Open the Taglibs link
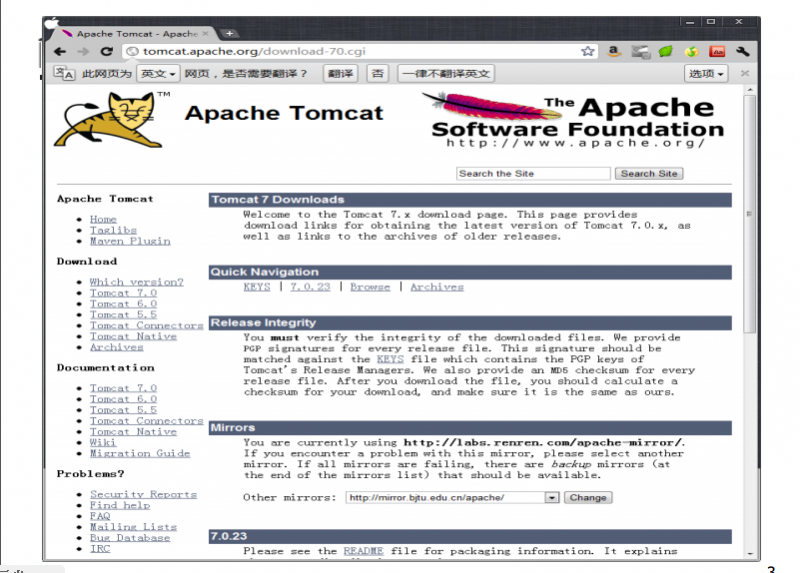Image resolution: width=800 pixels, height=573 pixels. 113,230
